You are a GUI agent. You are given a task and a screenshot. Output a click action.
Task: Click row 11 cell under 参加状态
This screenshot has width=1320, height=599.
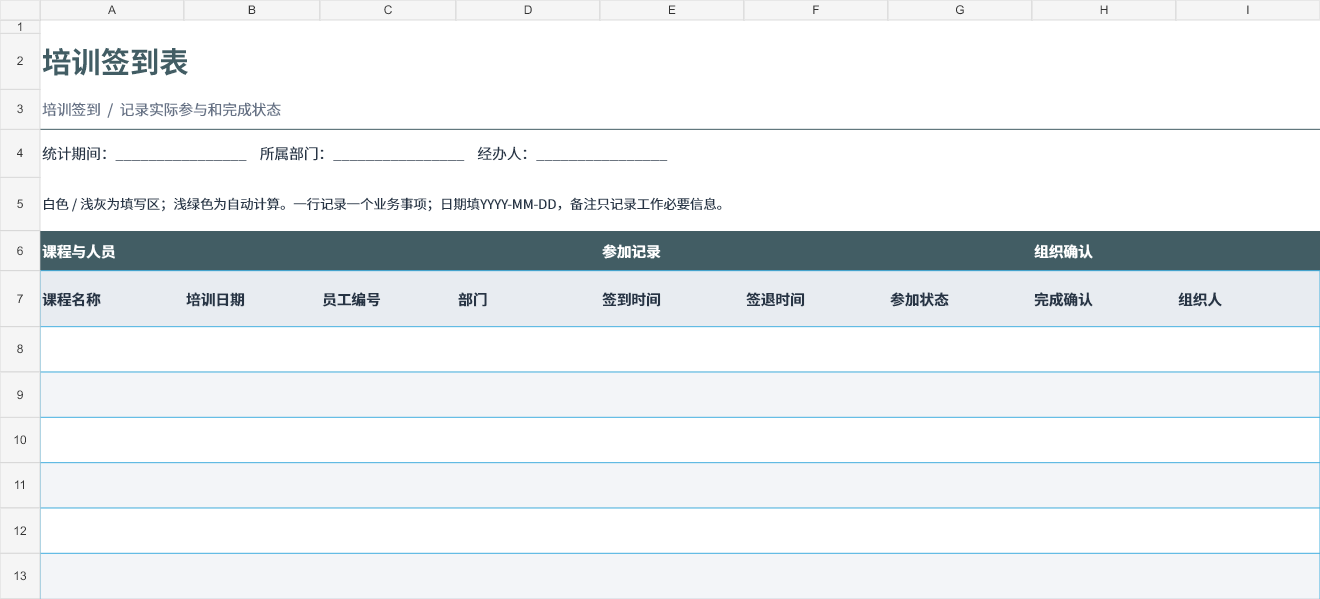(960, 485)
